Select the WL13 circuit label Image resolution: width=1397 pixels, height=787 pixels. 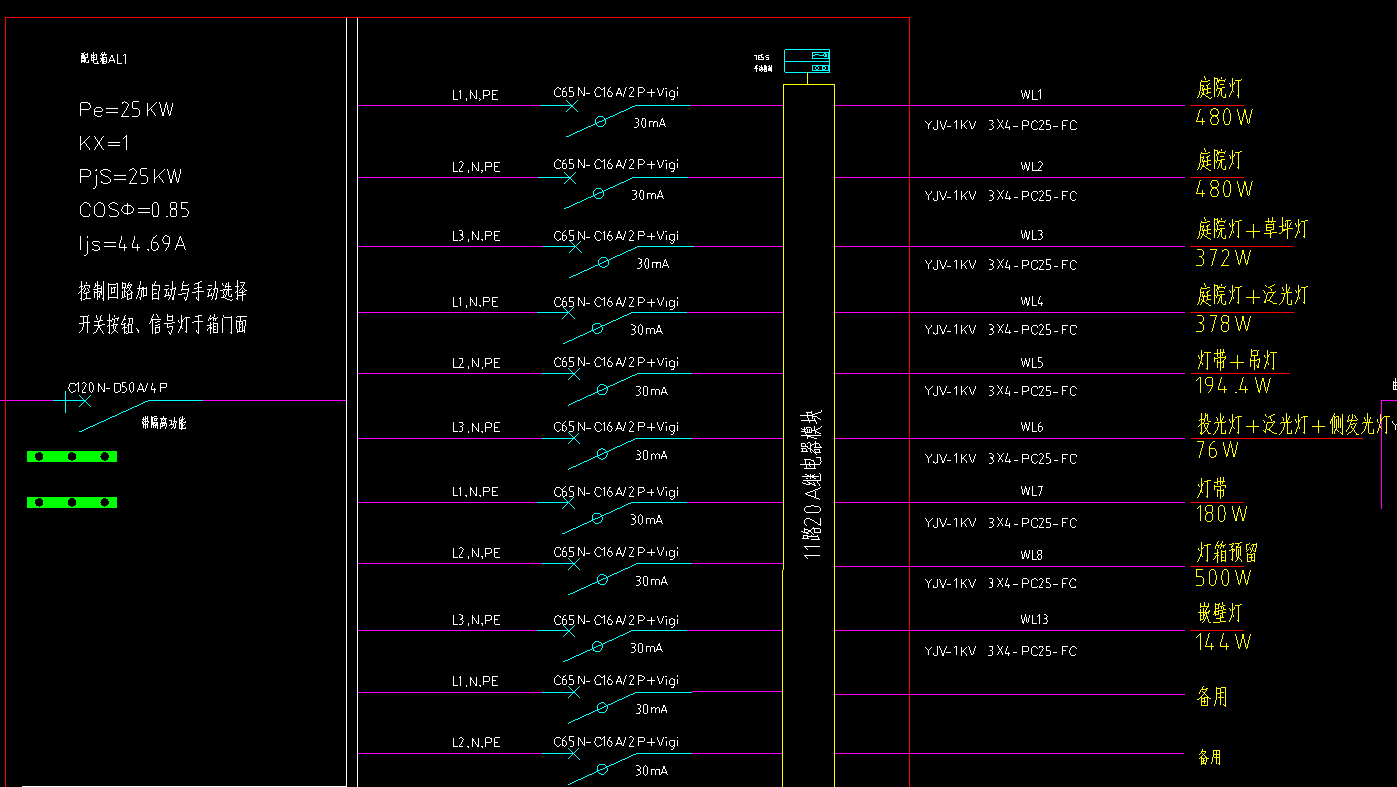tap(1034, 619)
